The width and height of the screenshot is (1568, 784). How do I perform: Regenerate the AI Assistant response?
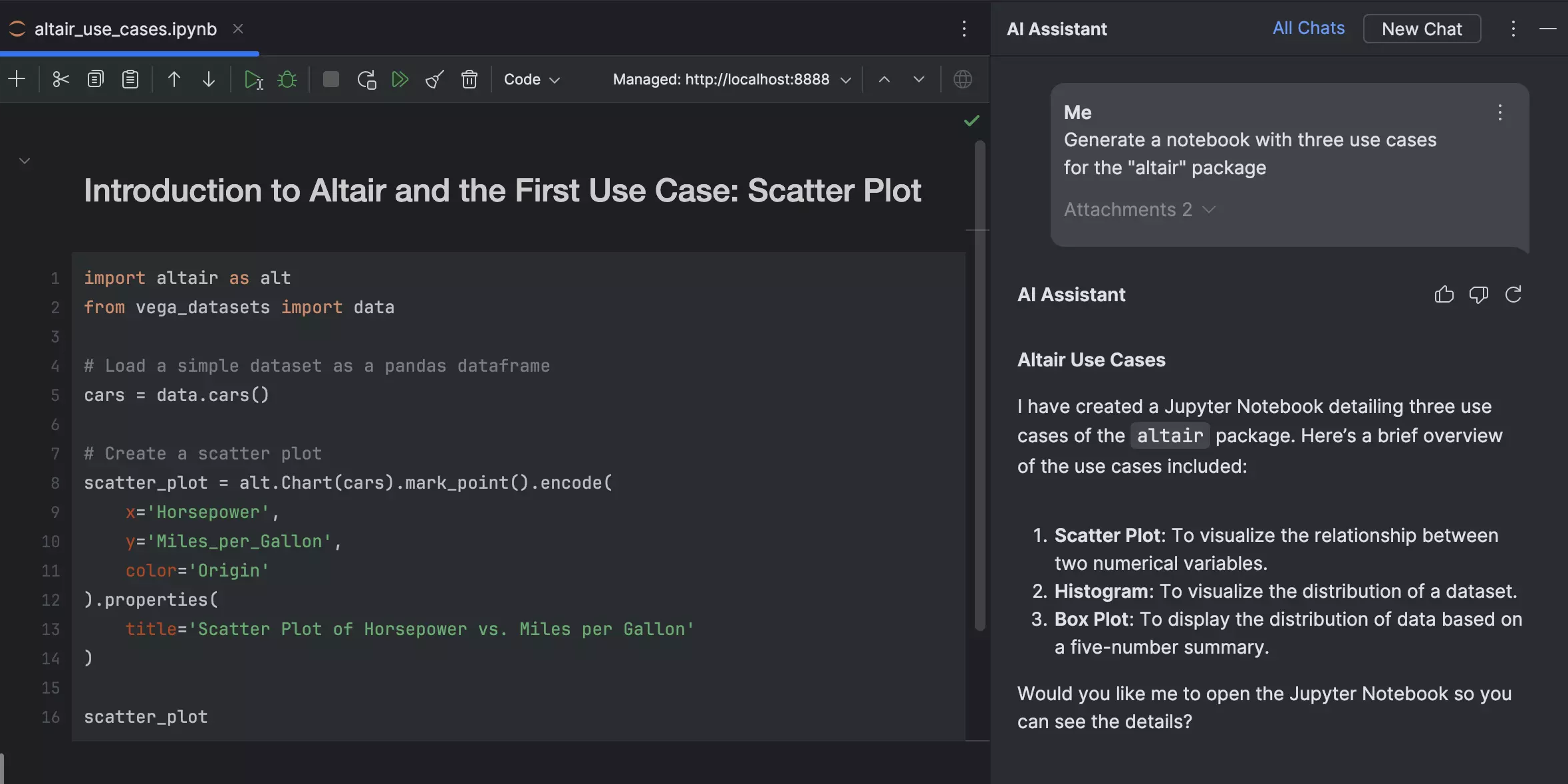click(1513, 295)
